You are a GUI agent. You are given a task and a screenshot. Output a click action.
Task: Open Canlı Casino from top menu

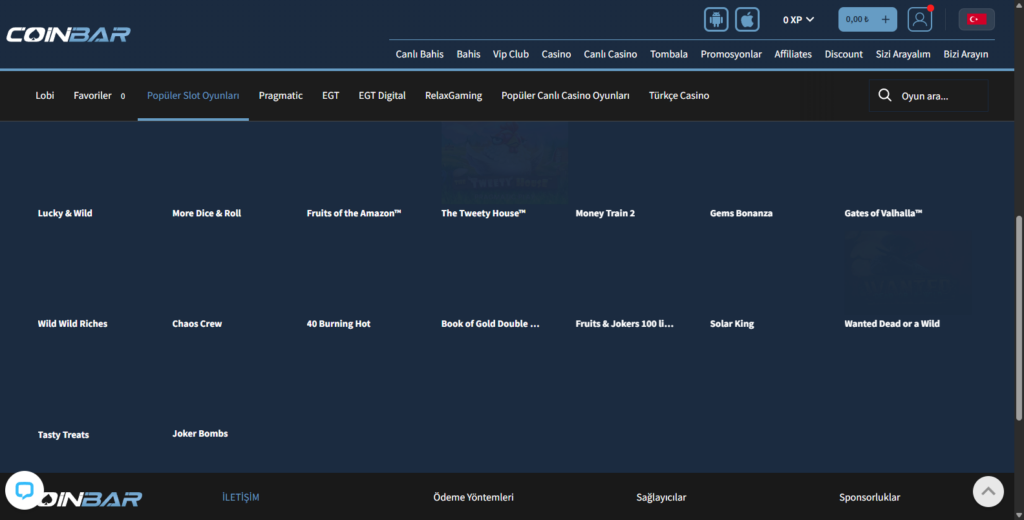point(610,54)
